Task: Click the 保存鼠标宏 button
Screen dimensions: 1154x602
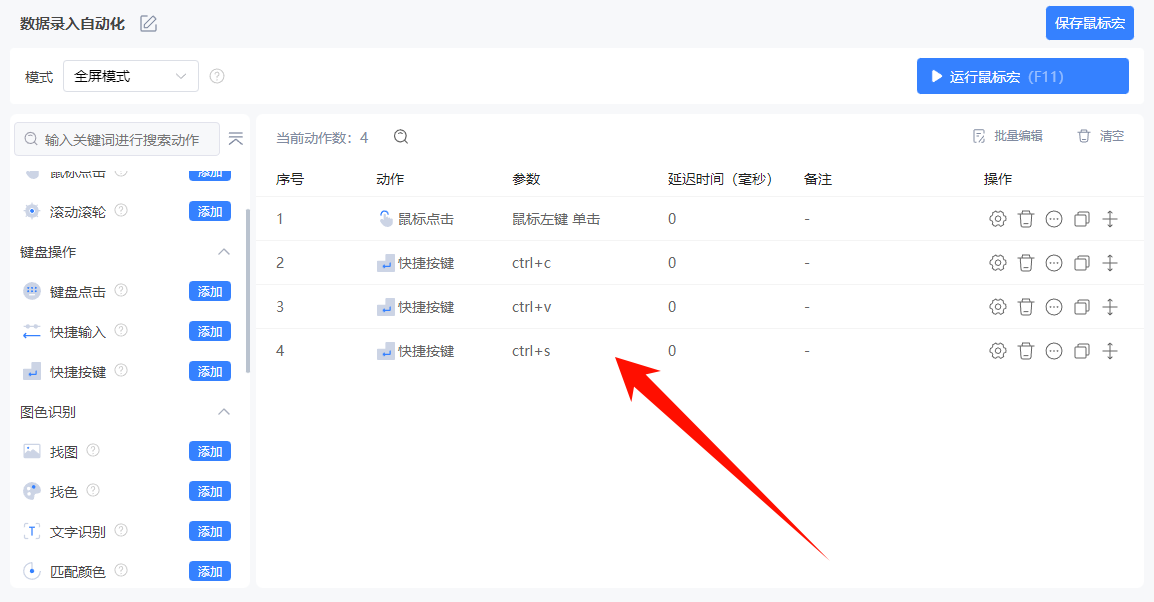Action: tap(1089, 23)
